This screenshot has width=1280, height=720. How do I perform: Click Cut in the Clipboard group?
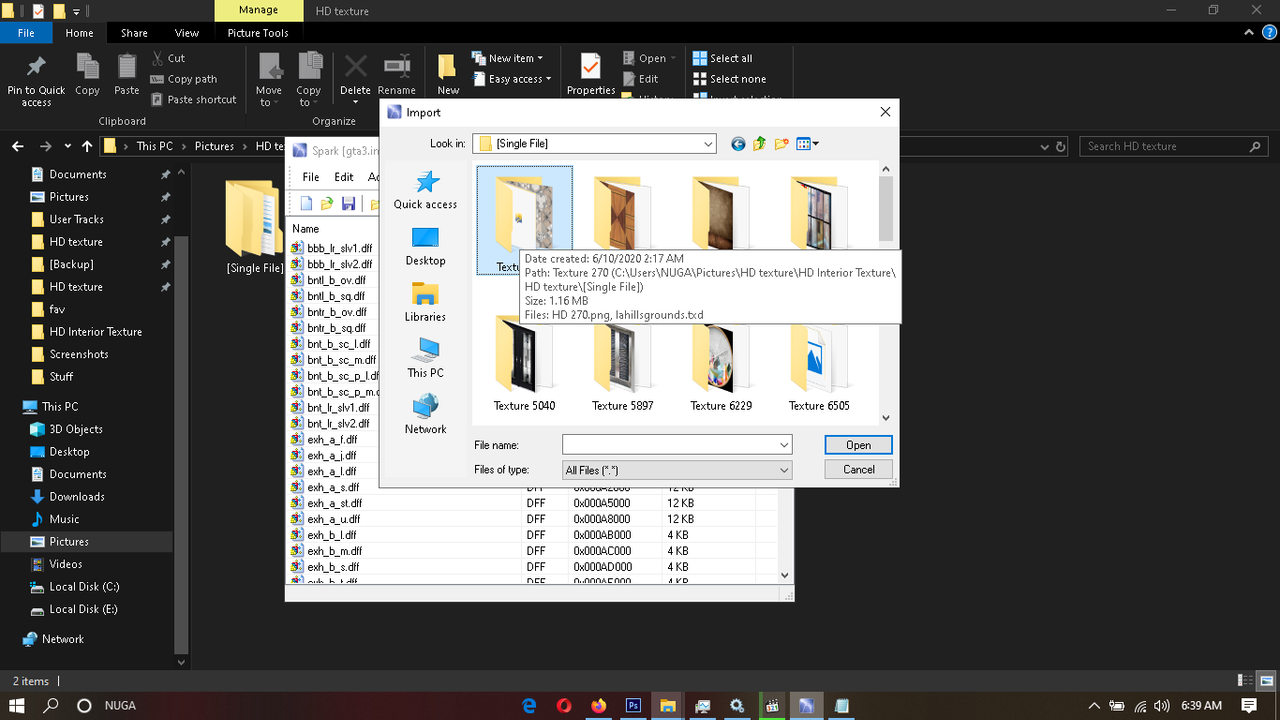pyautogui.click(x=168, y=58)
